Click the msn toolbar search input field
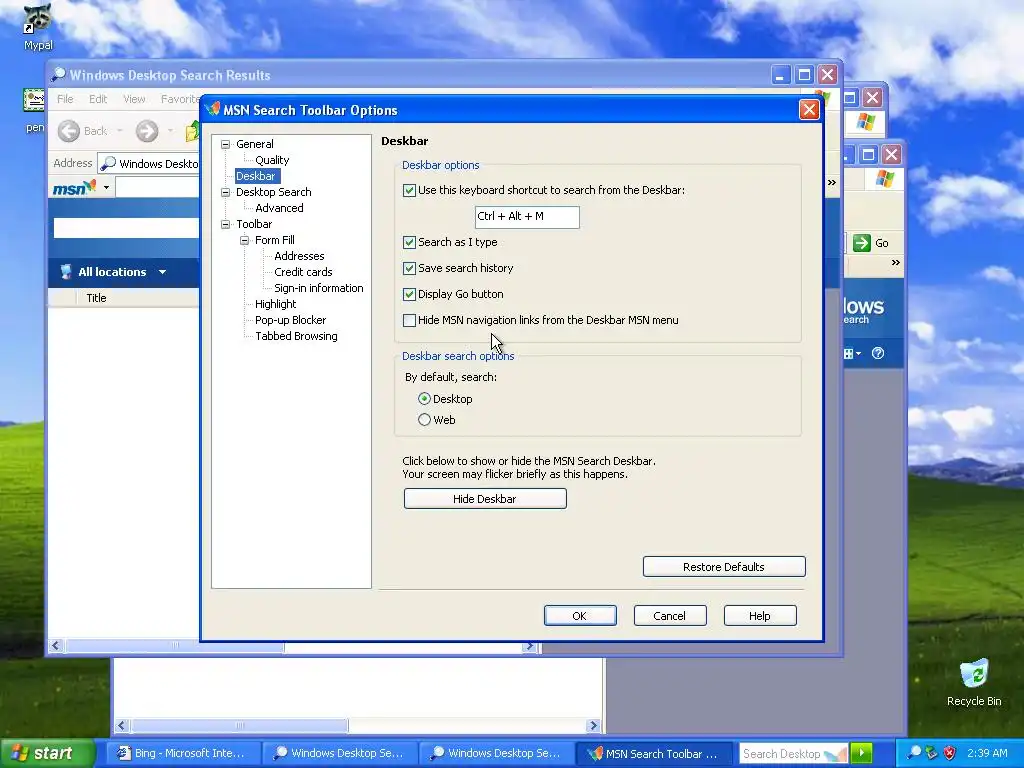This screenshot has width=1024, height=768. point(158,187)
